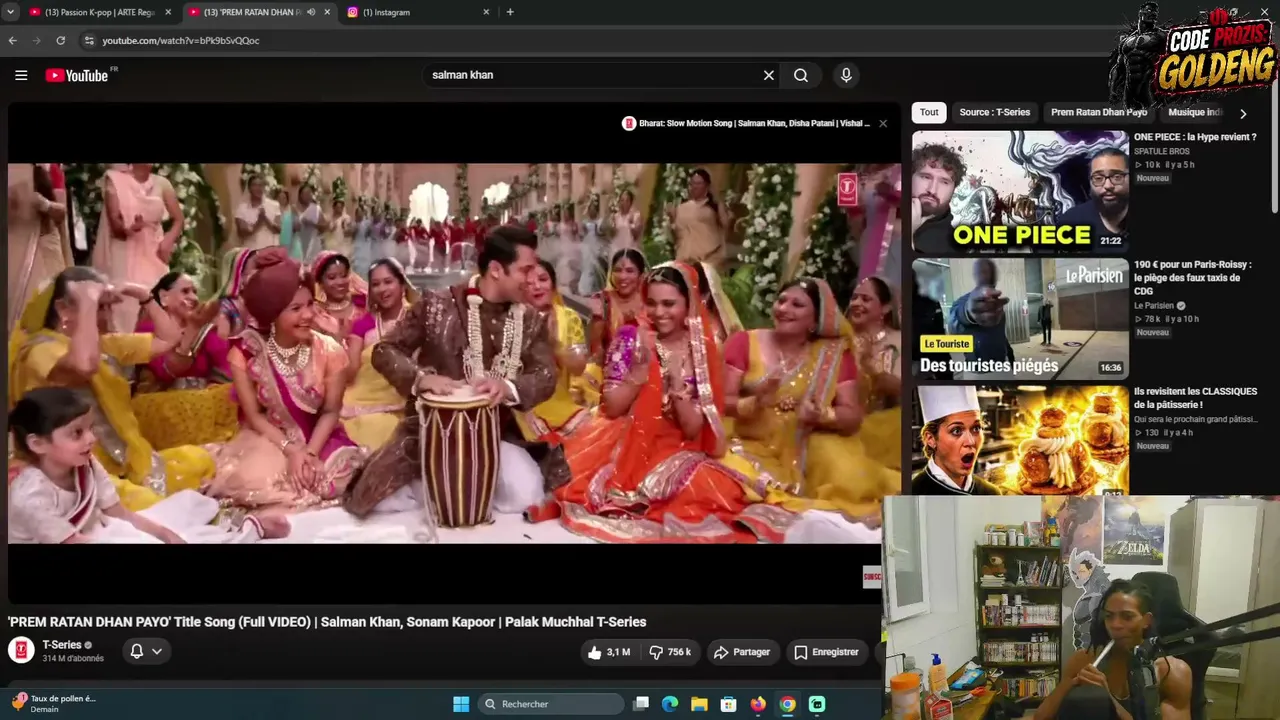Open the Windows Start menu
The height and width of the screenshot is (720, 1280).
pos(461,704)
